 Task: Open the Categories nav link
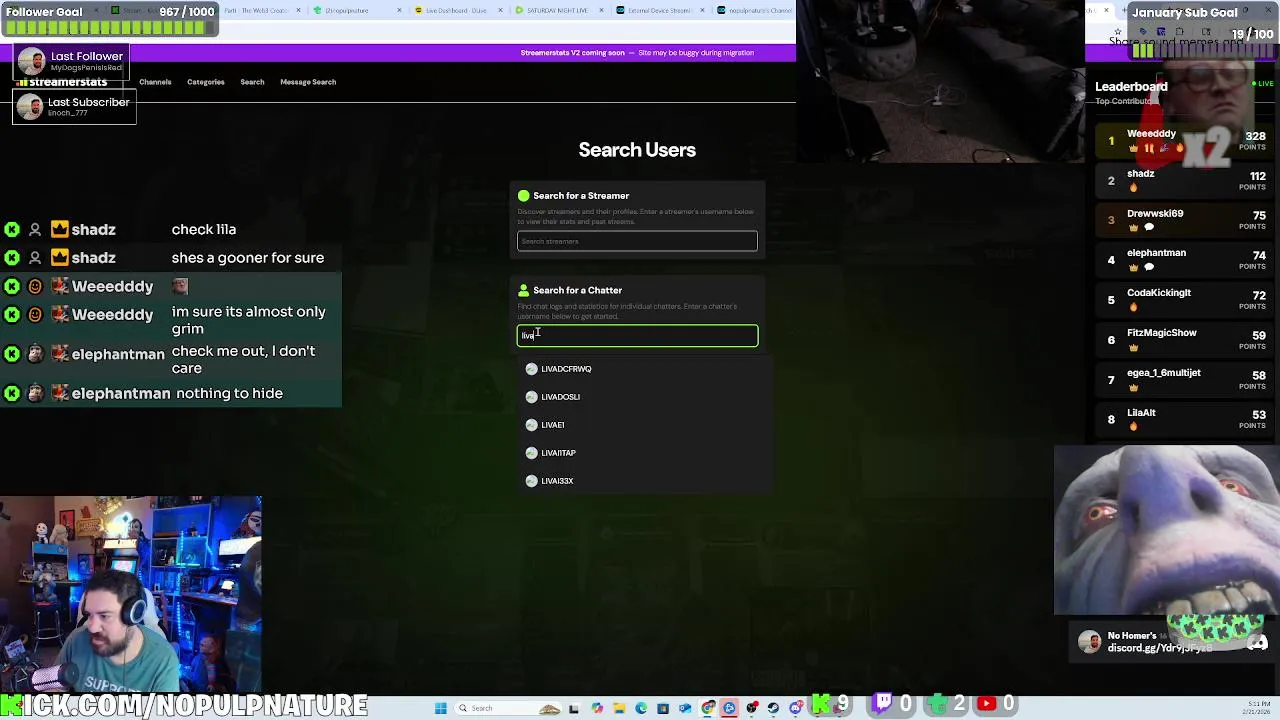205,82
